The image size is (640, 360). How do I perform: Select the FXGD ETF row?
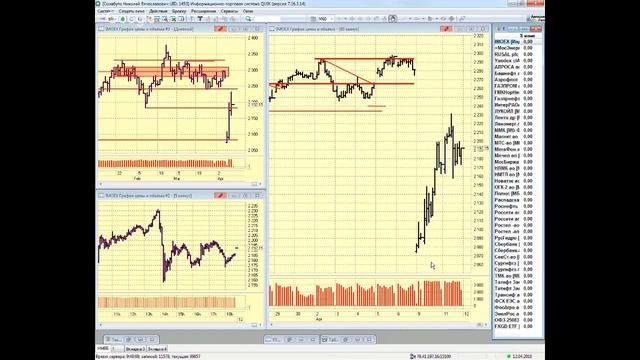518,326
